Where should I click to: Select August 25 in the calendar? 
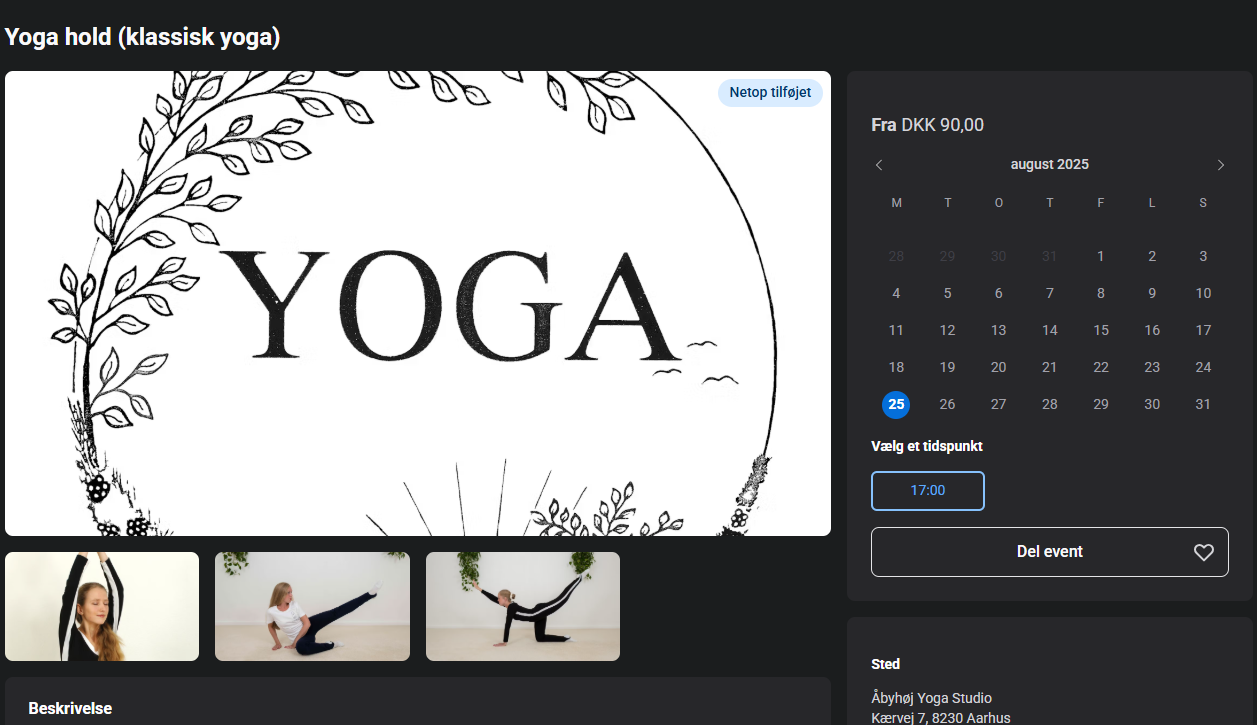(x=896, y=405)
